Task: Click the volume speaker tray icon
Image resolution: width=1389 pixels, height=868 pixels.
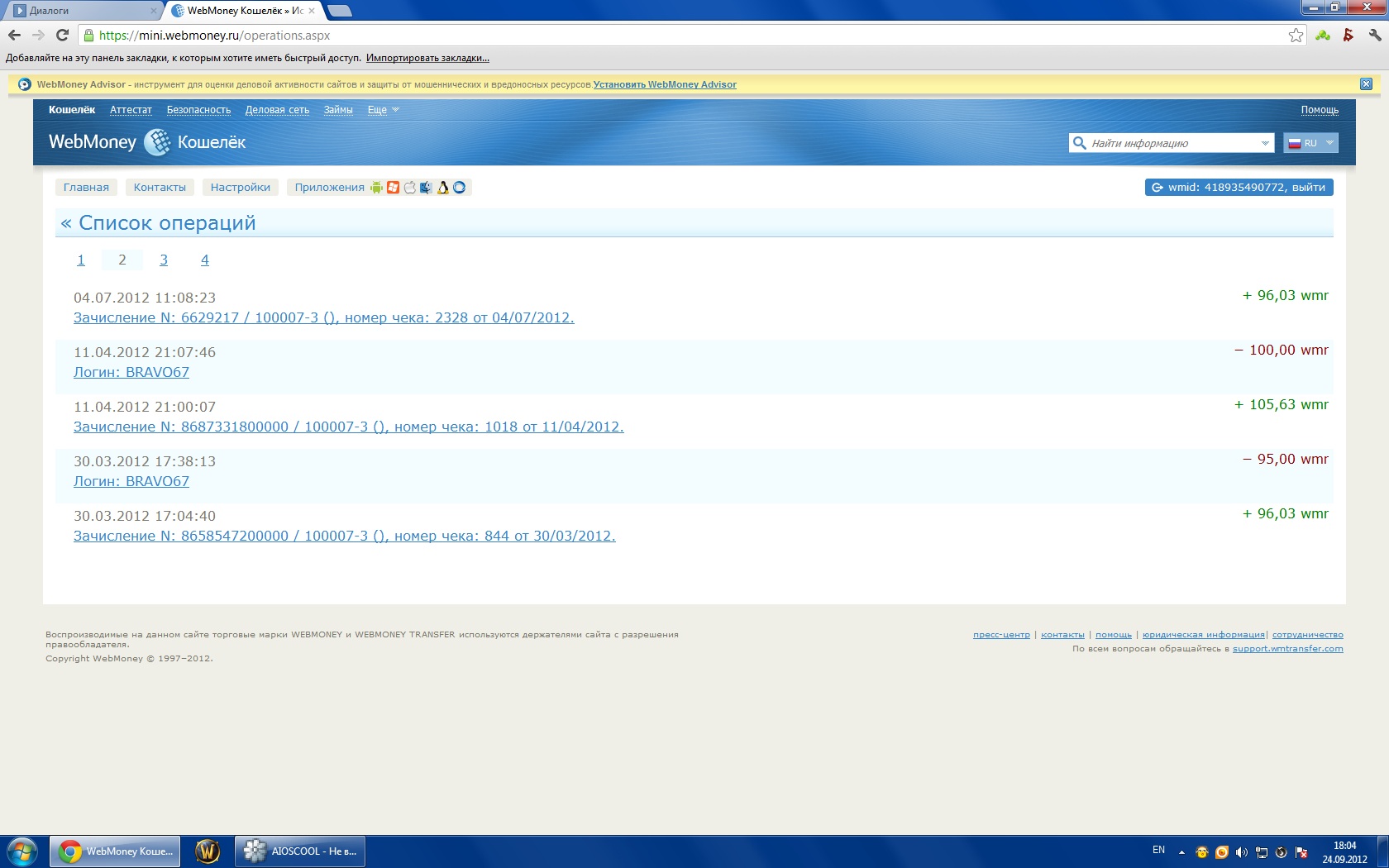Action: (x=1241, y=852)
